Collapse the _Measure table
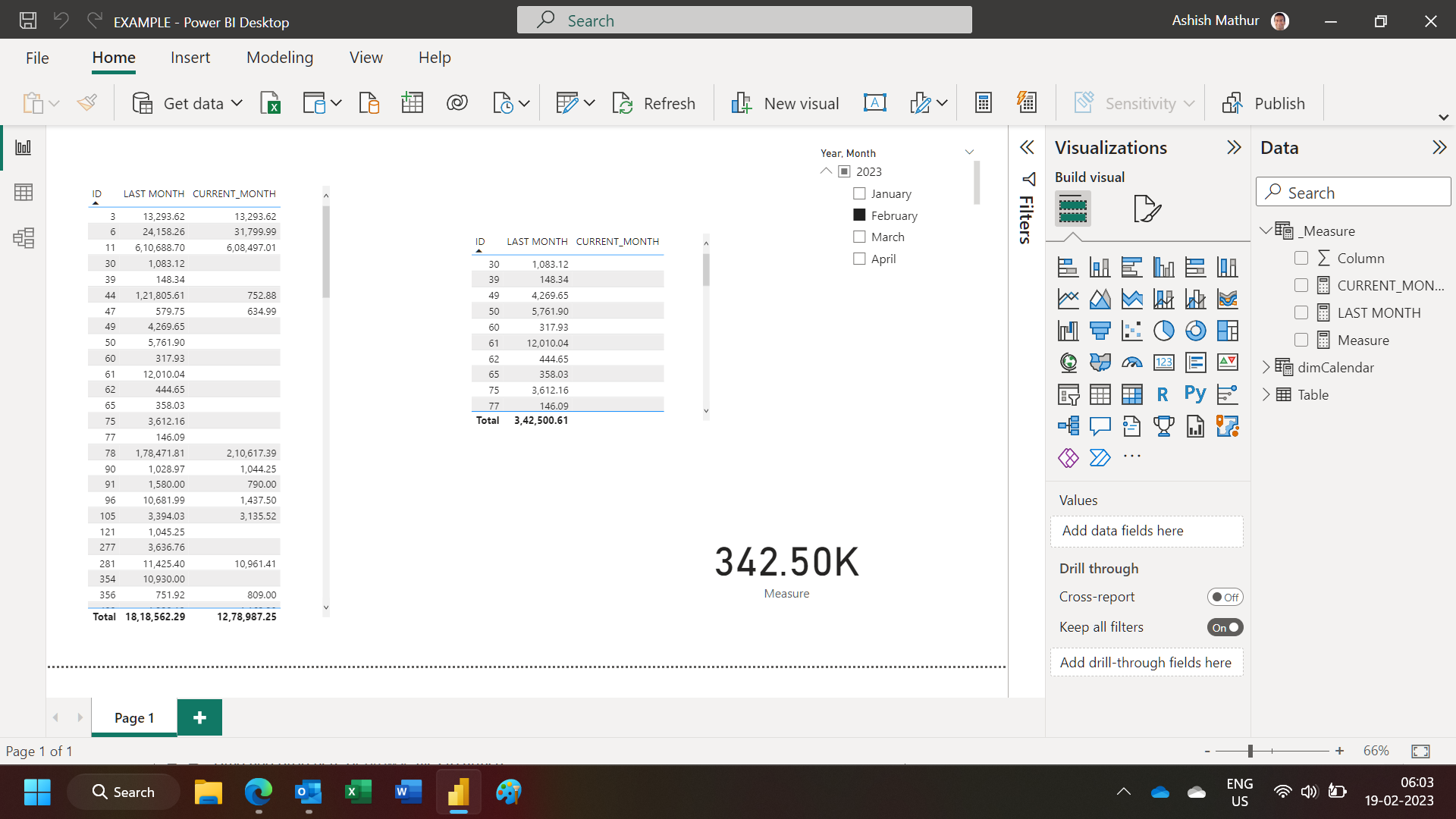1456x819 pixels. [1266, 231]
